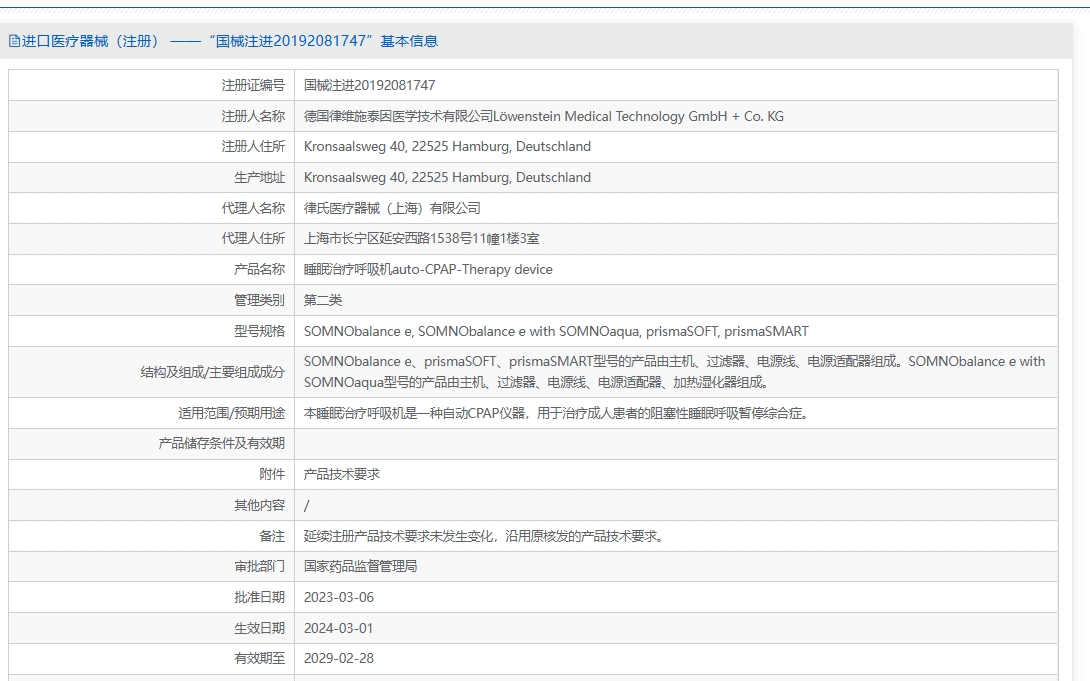Select the effective date "2024-03-01"
This screenshot has height=681, width=1090.
pyautogui.click(x=339, y=628)
